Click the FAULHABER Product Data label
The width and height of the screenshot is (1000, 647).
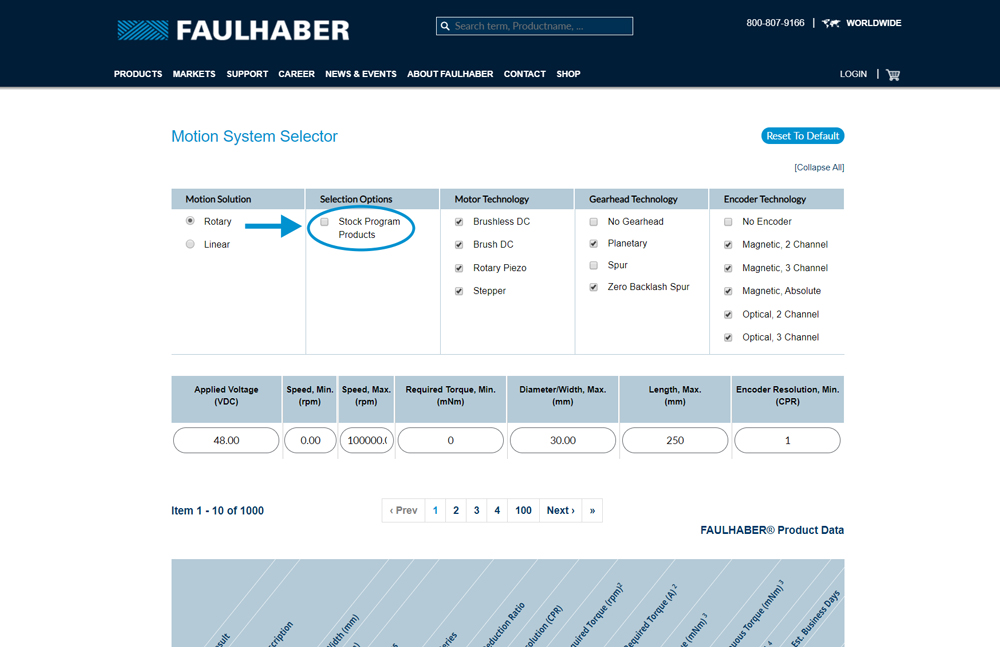pyautogui.click(x=772, y=530)
